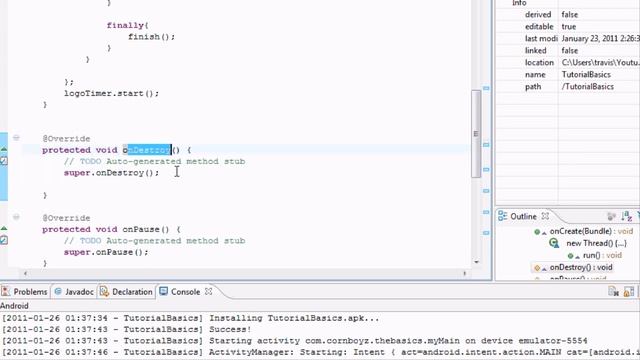This screenshot has height=360, width=640.
Task: Click the 'Starting activity' console line
Action: point(295,340)
